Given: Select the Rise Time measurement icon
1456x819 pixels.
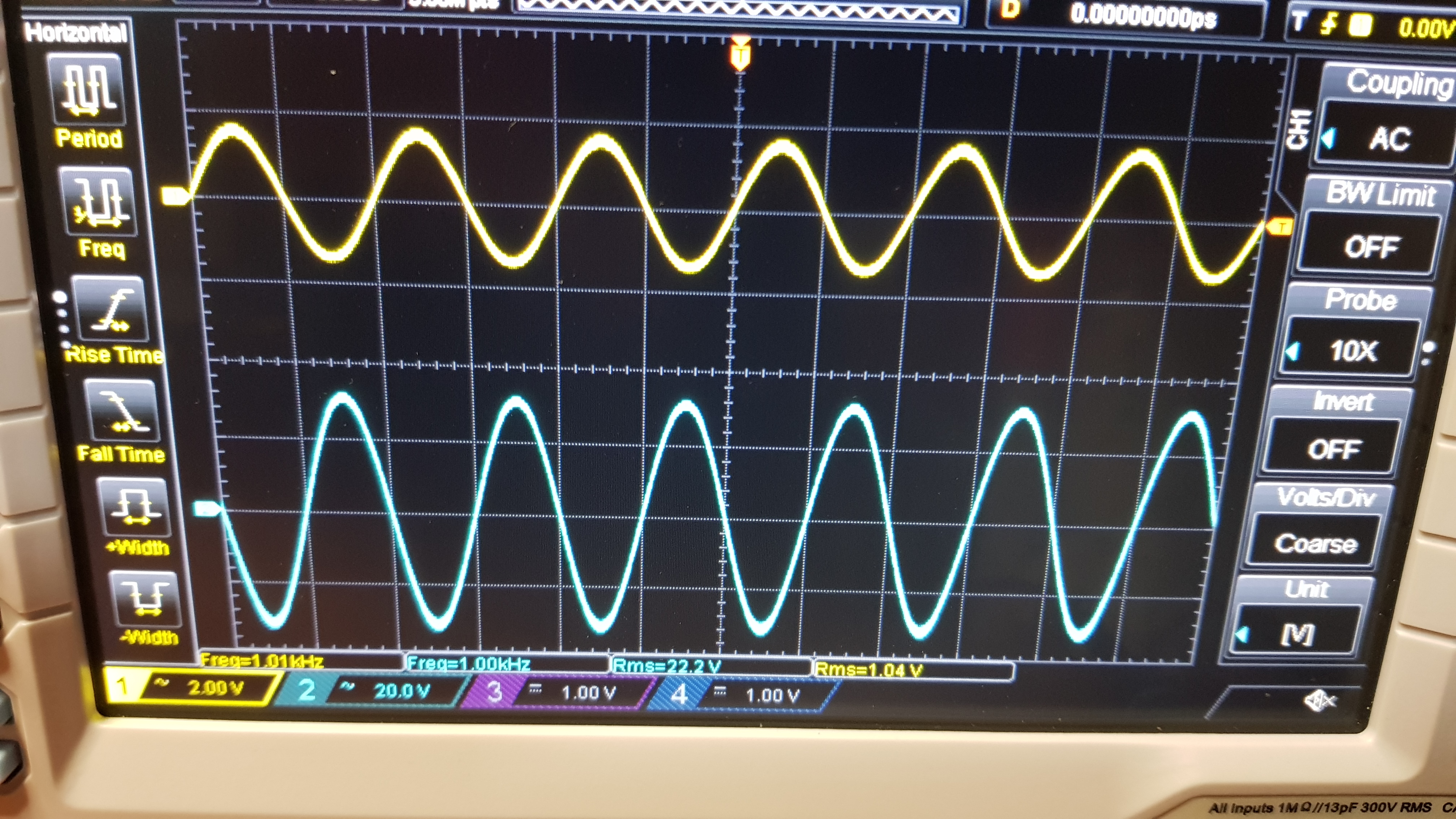Looking at the screenshot, I should [x=110, y=309].
